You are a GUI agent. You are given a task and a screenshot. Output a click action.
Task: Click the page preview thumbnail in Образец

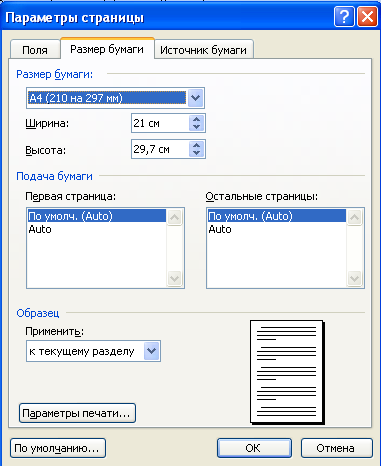click(x=287, y=372)
